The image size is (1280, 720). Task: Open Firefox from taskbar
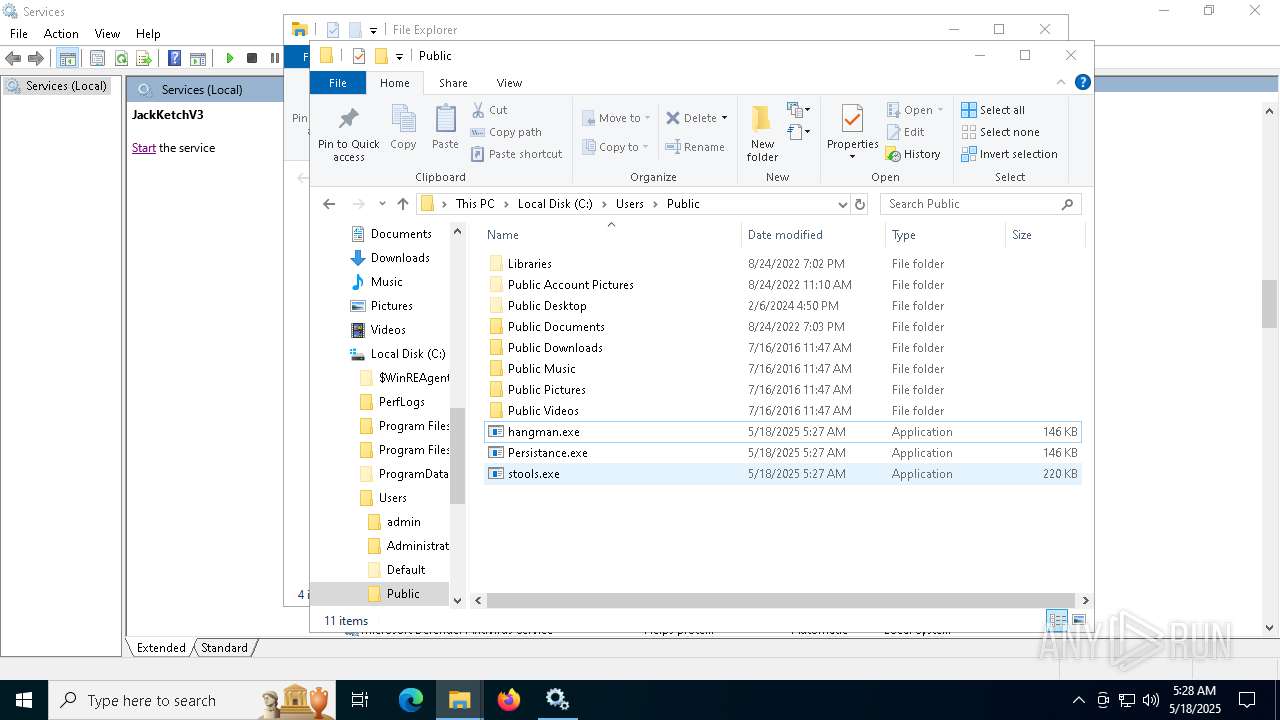coord(509,700)
